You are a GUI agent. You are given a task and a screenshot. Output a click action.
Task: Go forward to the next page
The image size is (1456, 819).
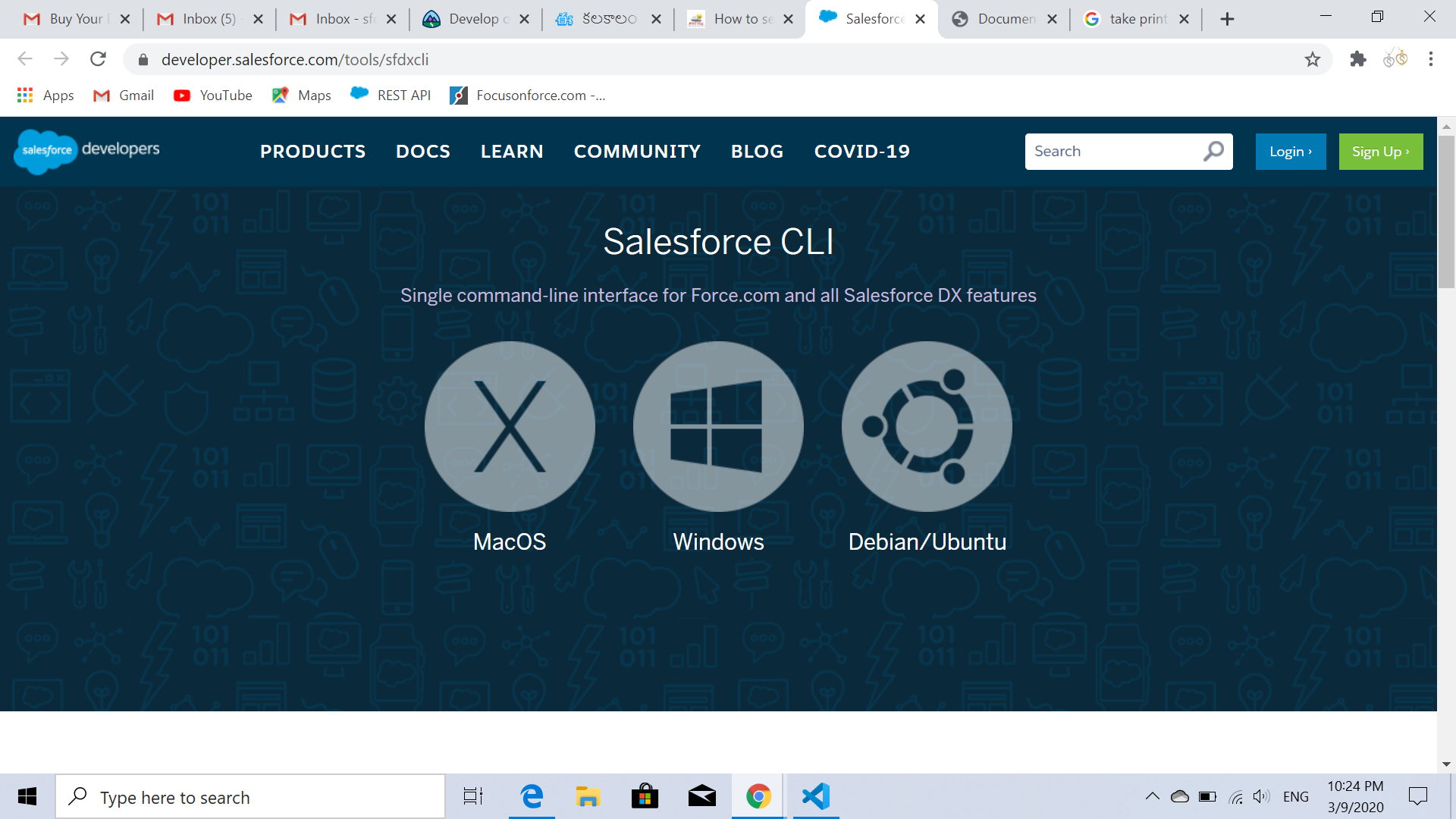point(61,59)
